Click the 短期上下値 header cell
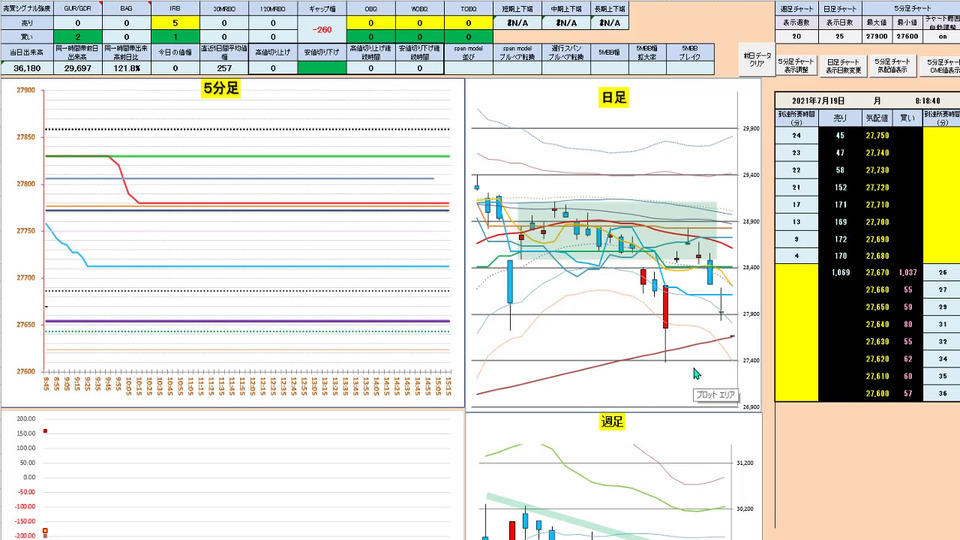The width and height of the screenshot is (960, 540). coord(517,9)
